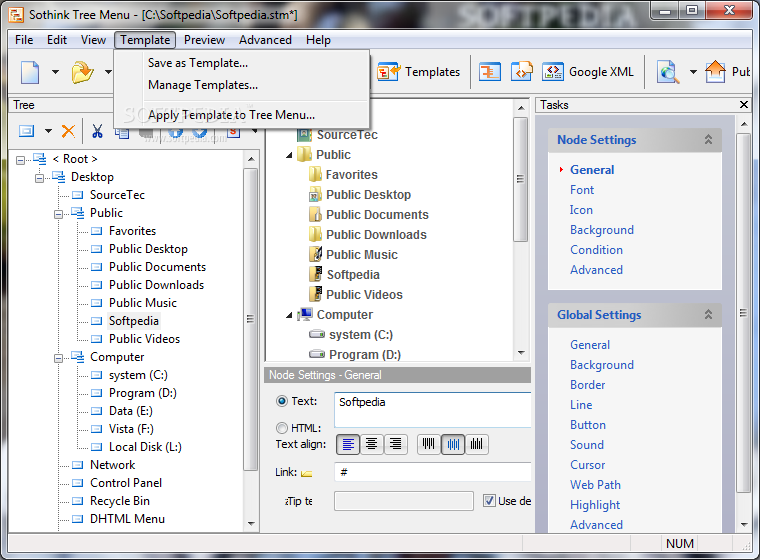
Task: Collapse Public folder in preview pane
Action: point(289,155)
